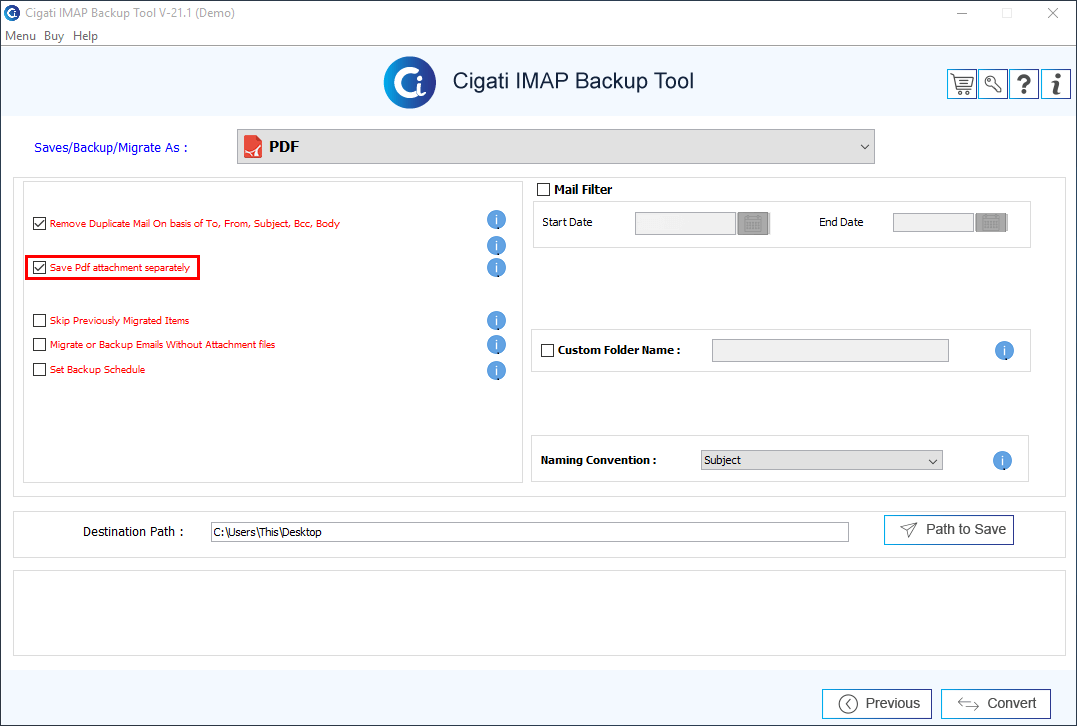Click the Destination Path label
1077x726 pixels.
coord(133,532)
